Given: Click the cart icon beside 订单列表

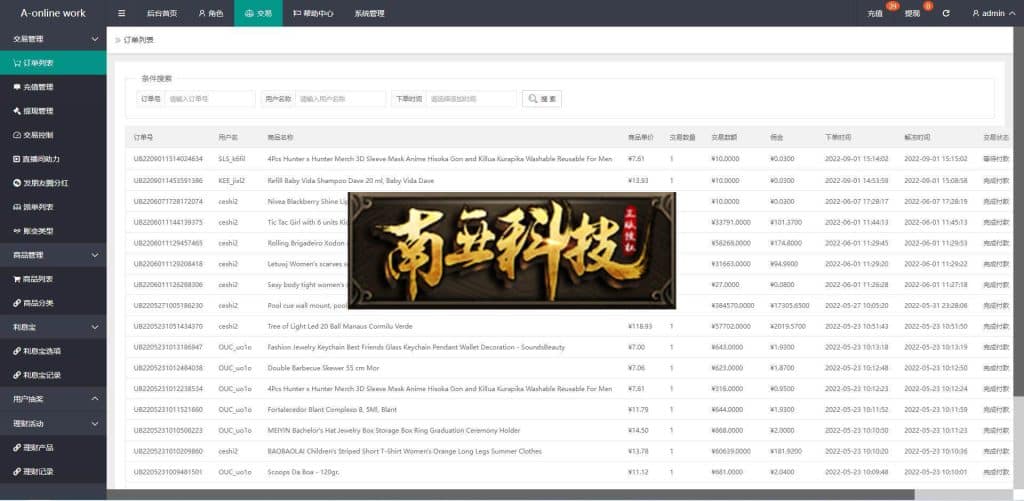Looking at the screenshot, I should click(17, 63).
